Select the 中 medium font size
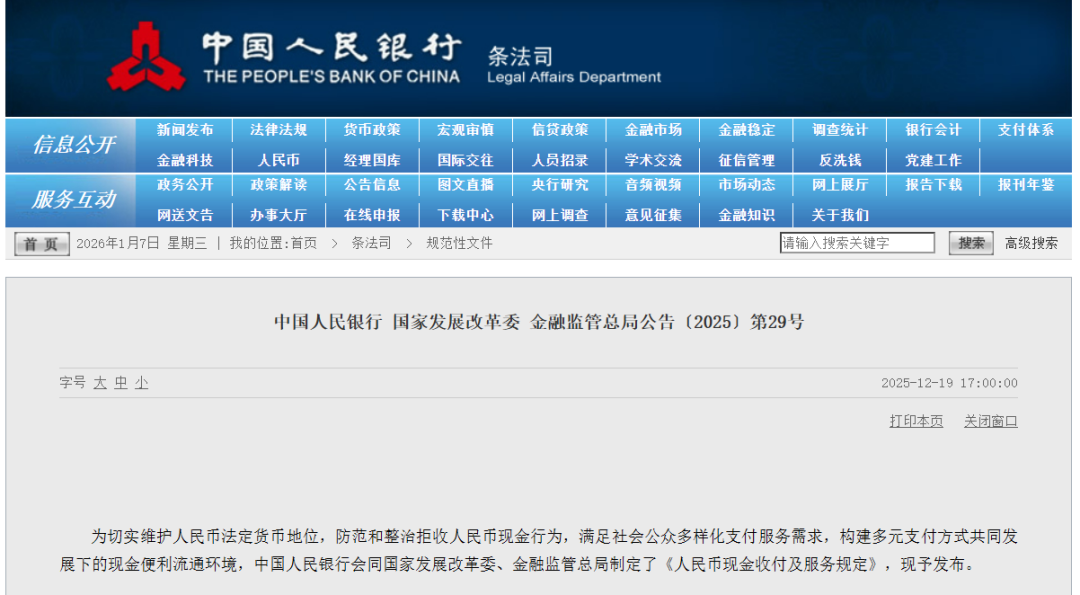Viewport: 1080px width, 595px height. point(120,383)
